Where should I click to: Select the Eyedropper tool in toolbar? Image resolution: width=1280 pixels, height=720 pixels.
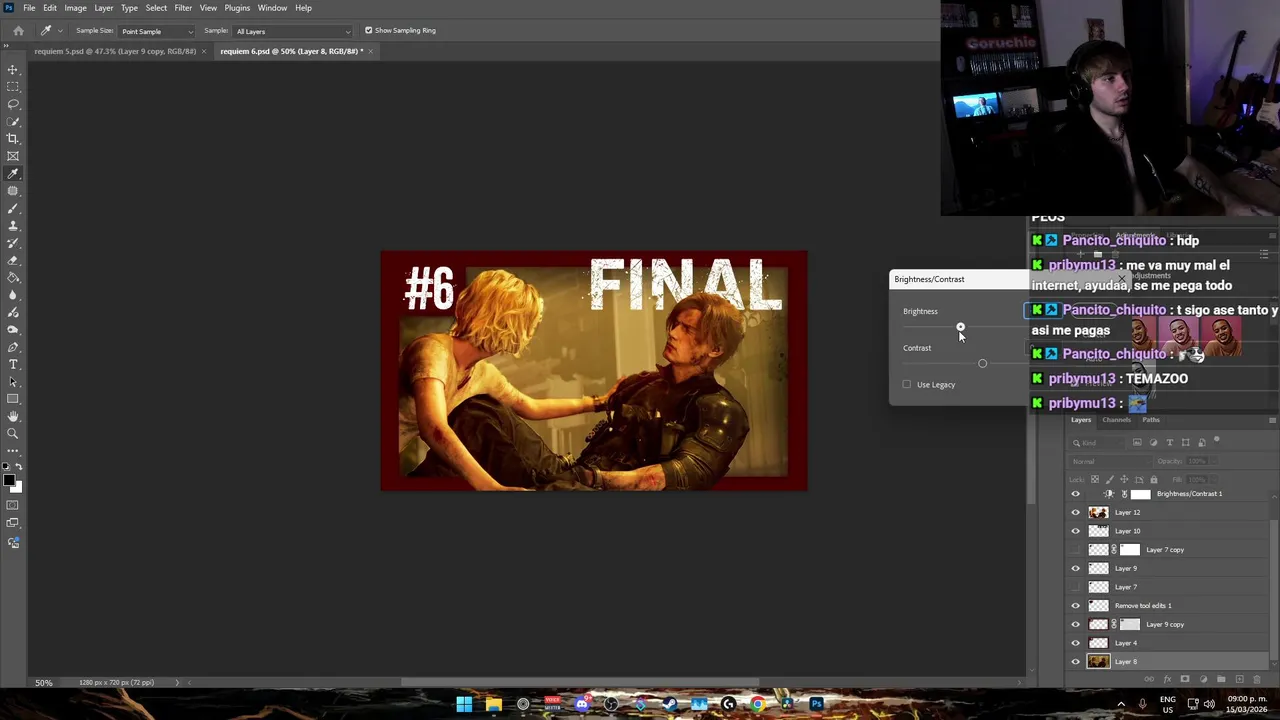[13, 173]
